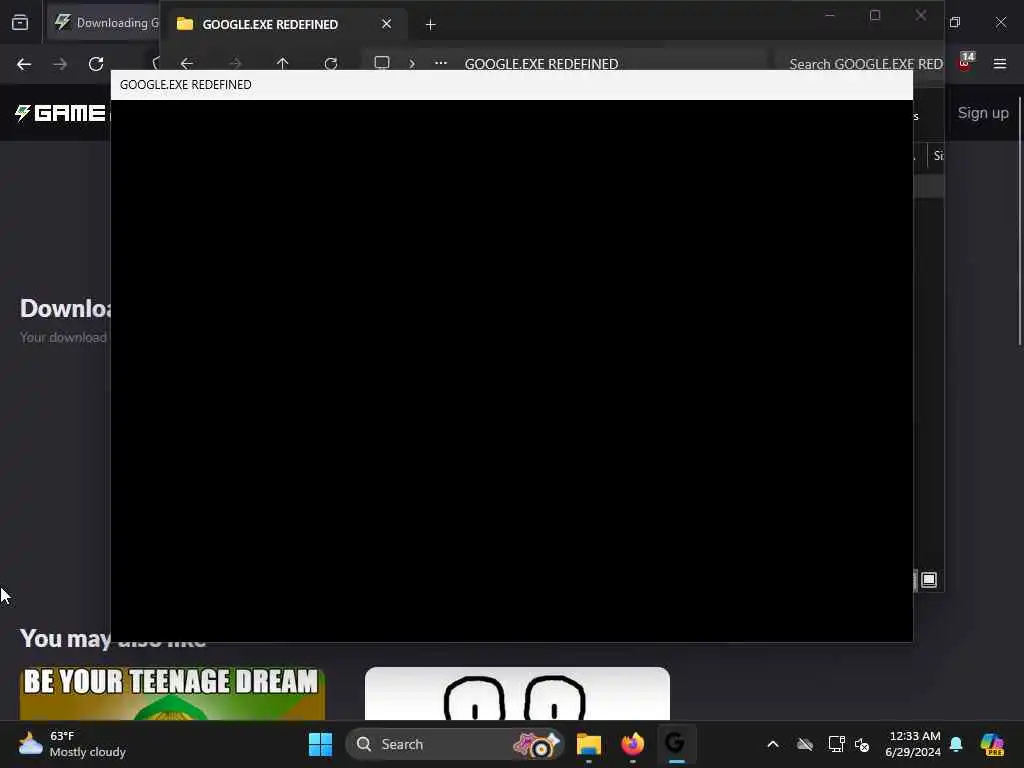This screenshot has height=768, width=1024.
Task: Click the Firefox page vertical scrollbar
Action: pos(1020,222)
